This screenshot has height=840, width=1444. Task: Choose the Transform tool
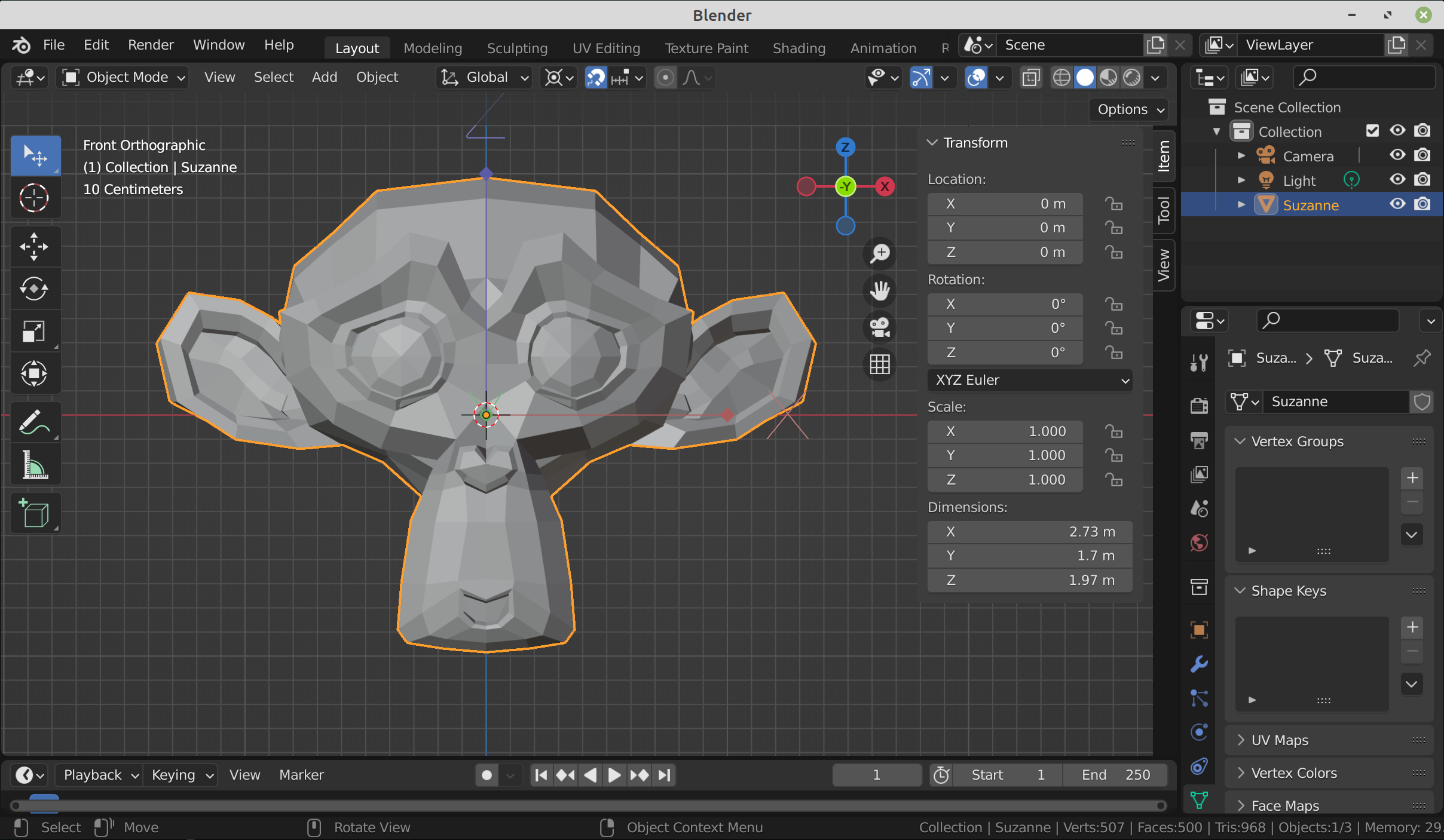click(x=35, y=374)
